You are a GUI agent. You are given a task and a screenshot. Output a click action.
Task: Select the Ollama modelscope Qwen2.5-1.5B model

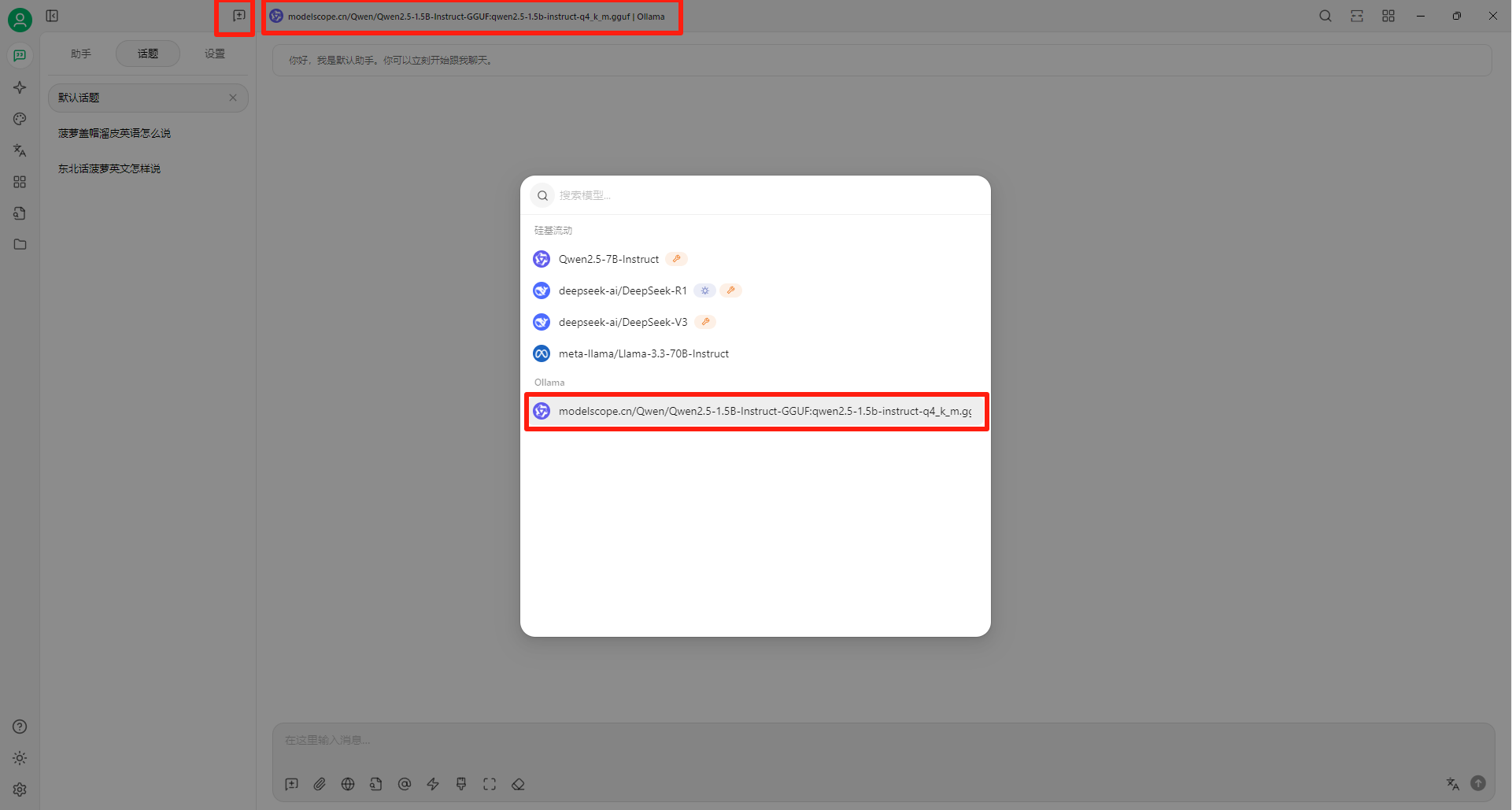pos(756,411)
